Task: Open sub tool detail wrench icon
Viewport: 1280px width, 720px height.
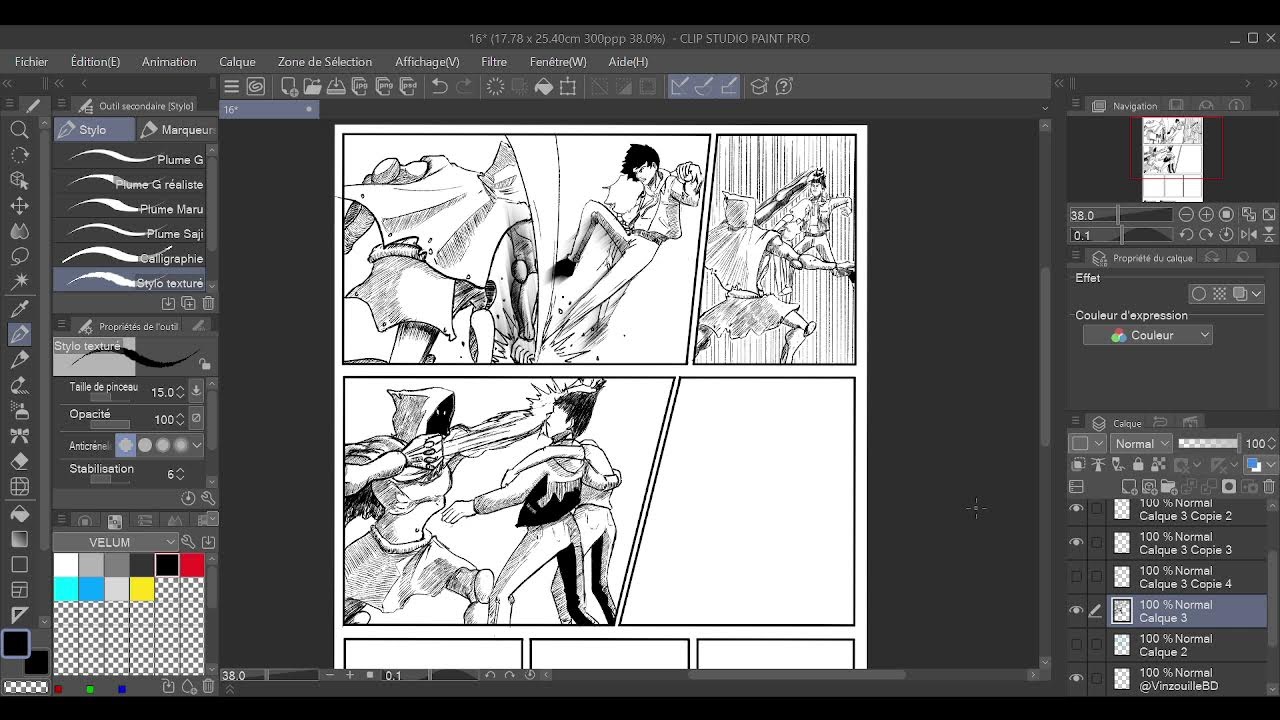Action: click(x=208, y=498)
